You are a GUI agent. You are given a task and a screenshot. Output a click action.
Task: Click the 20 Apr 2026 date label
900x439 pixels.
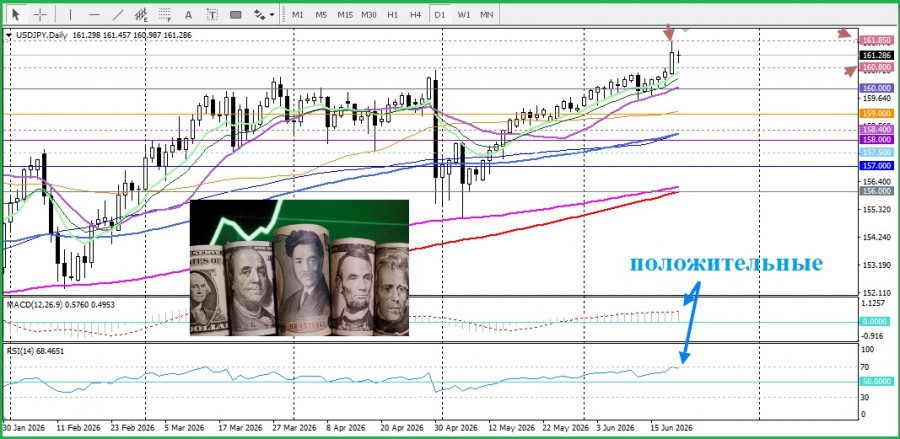click(404, 428)
